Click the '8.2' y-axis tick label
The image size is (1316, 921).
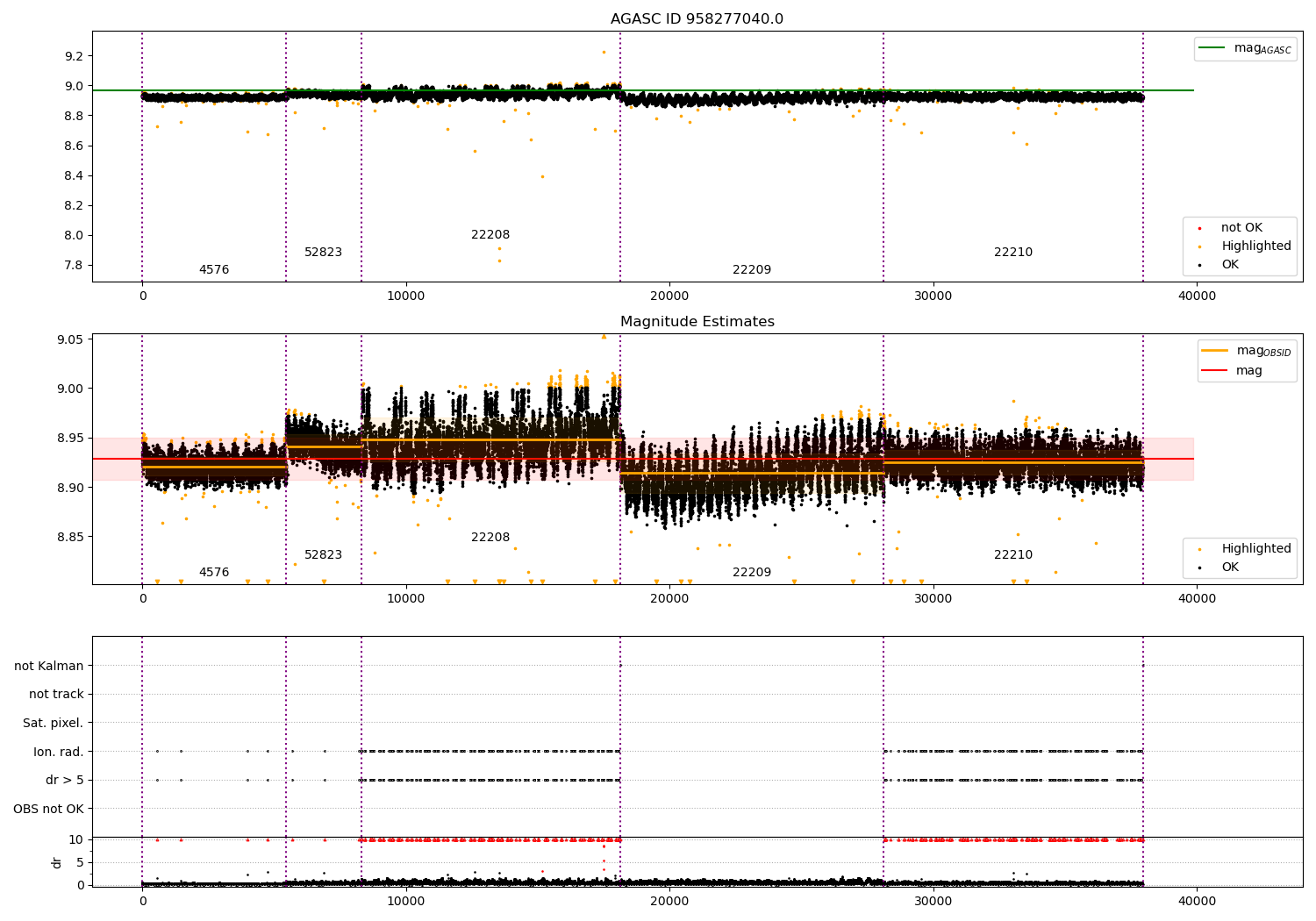74,205
